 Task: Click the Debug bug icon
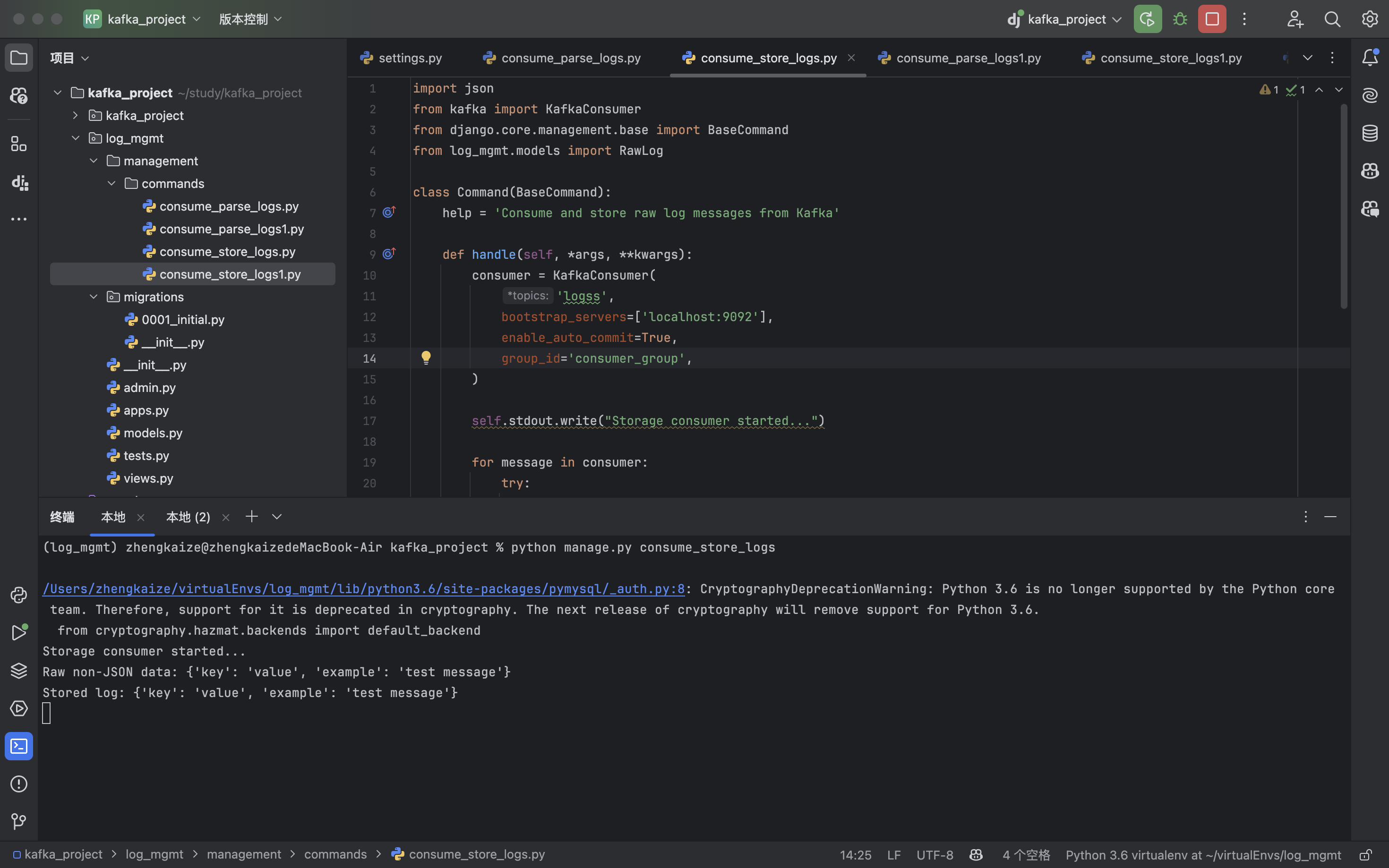point(1179,19)
